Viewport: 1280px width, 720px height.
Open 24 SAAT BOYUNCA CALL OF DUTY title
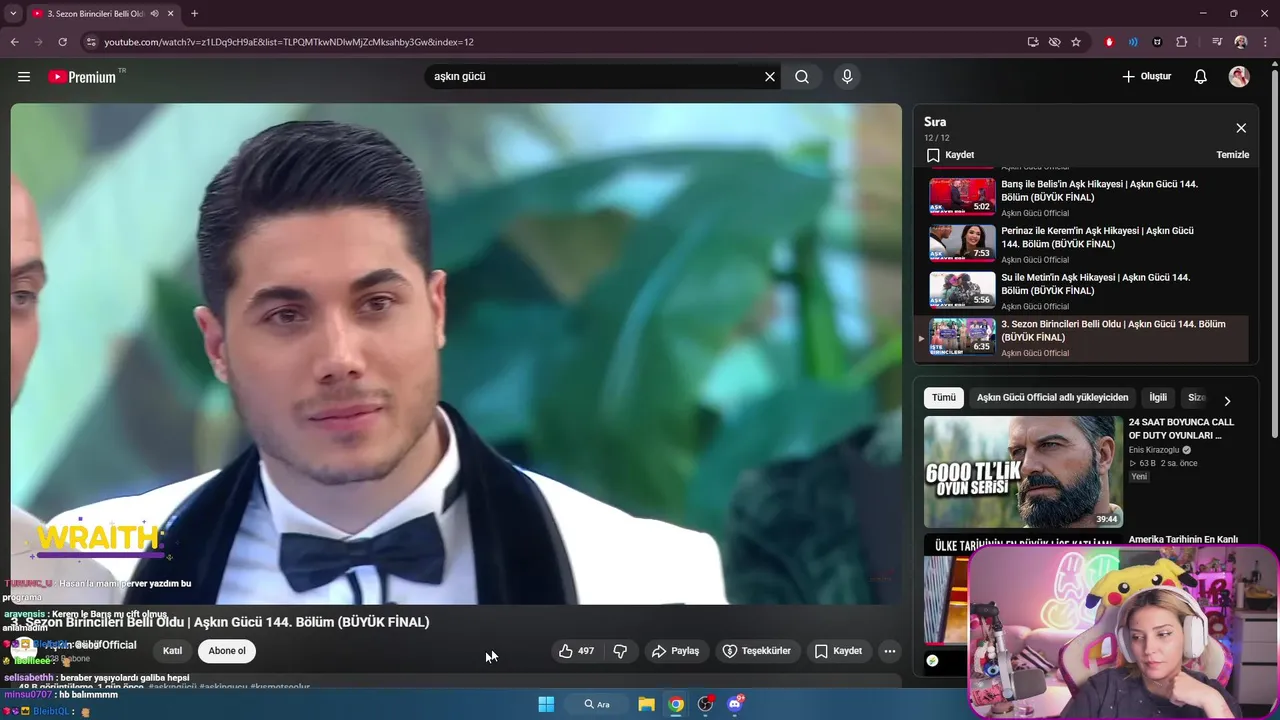click(1181, 429)
